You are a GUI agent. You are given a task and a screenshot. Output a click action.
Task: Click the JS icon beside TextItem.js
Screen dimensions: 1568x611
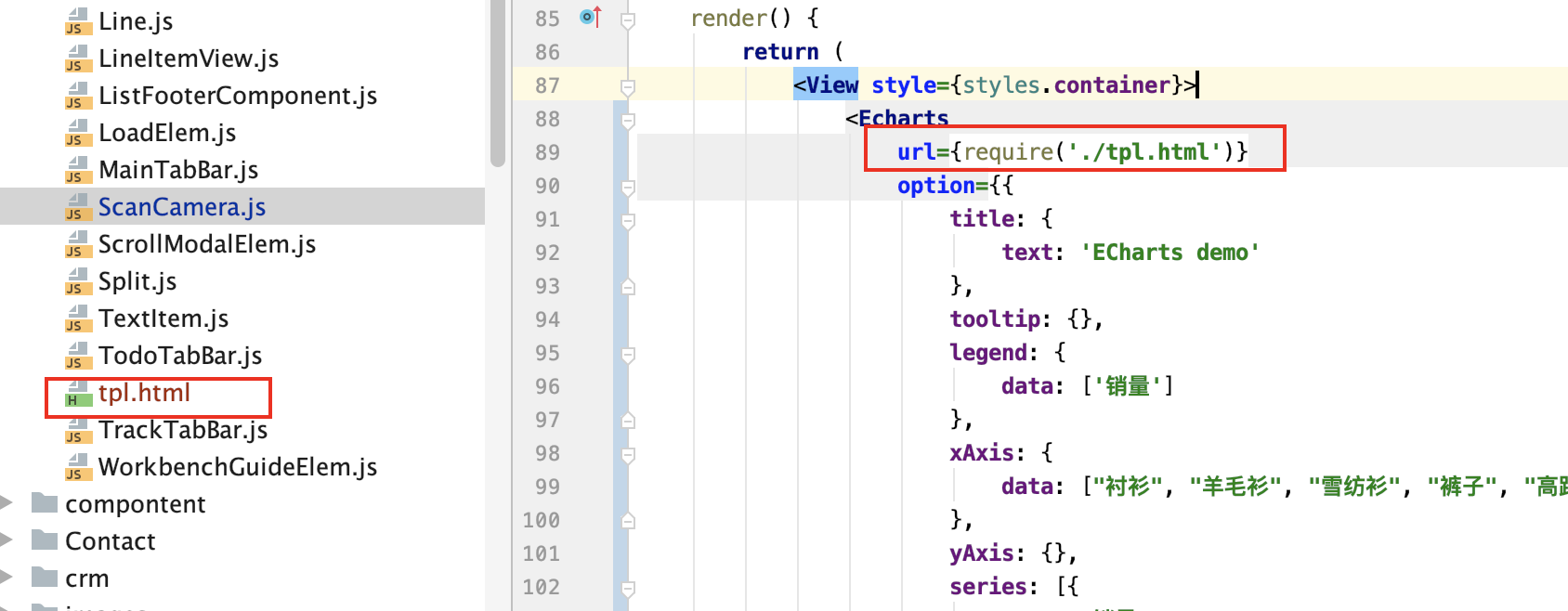(x=78, y=319)
